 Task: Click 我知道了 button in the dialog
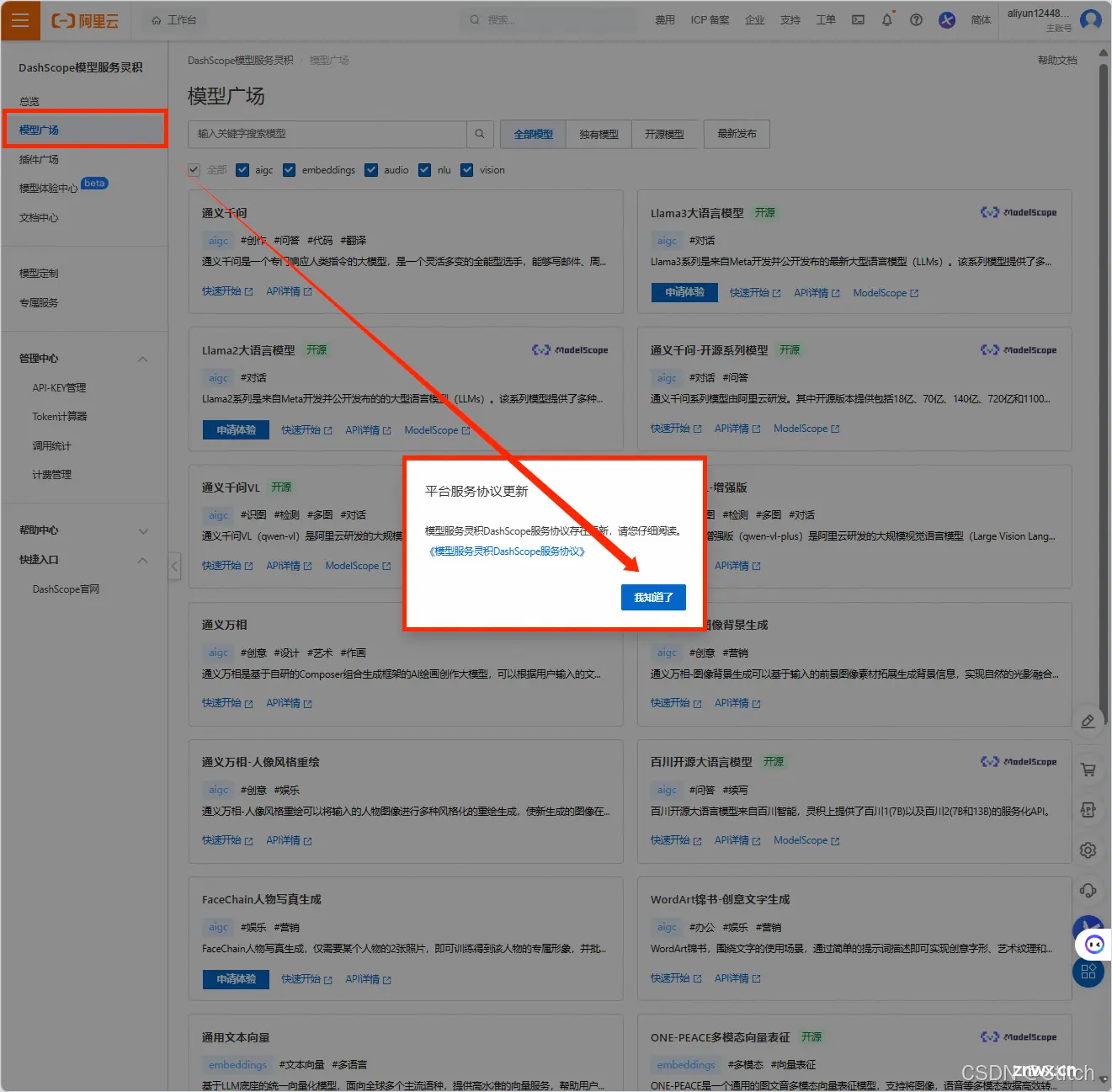coord(653,597)
